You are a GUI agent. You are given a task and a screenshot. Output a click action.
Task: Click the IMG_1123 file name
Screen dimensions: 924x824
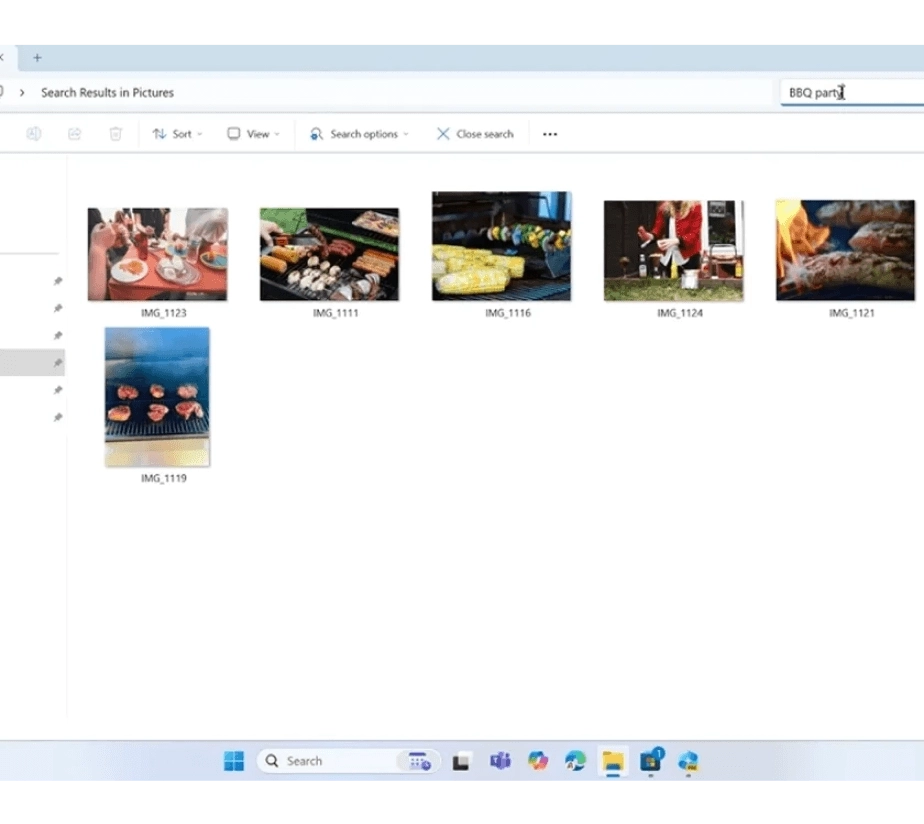pyautogui.click(x=164, y=313)
